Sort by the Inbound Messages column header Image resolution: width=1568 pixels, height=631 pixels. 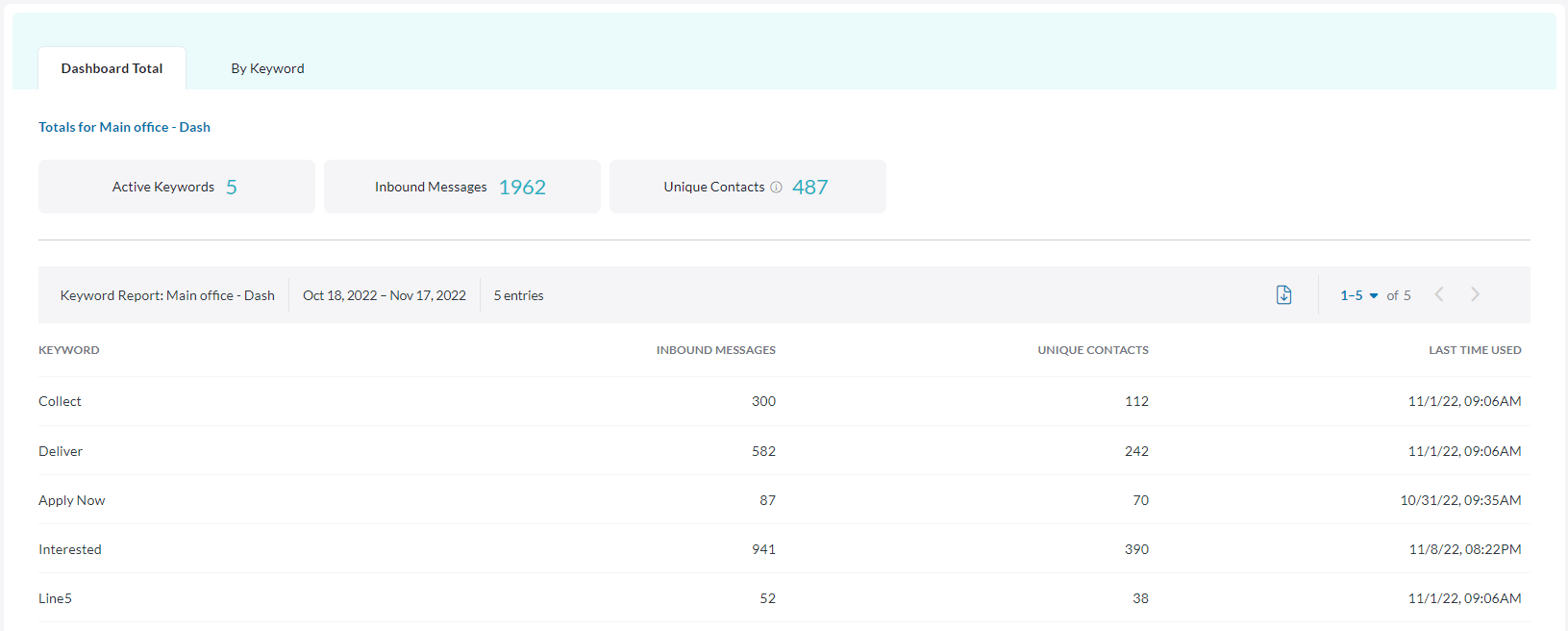715,350
